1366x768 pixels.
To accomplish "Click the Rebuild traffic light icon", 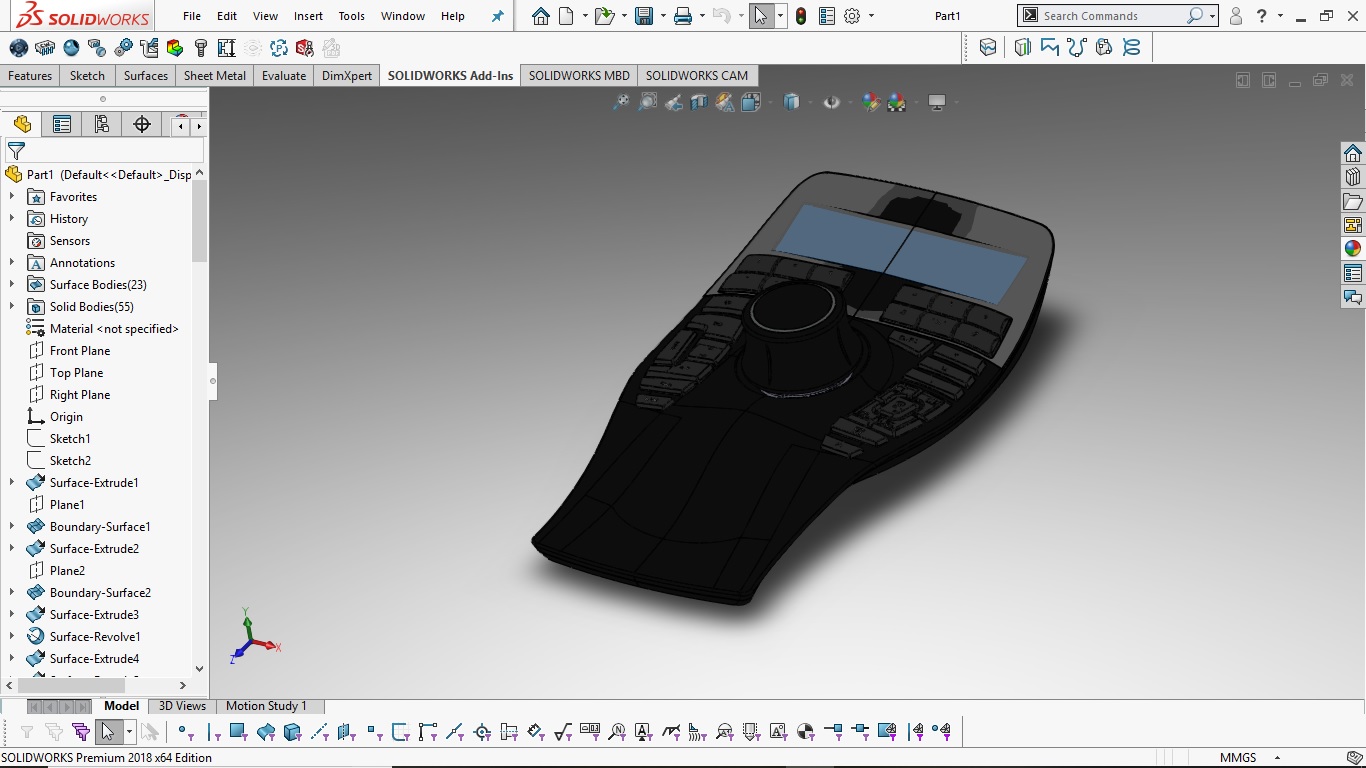I will coord(801,16).
